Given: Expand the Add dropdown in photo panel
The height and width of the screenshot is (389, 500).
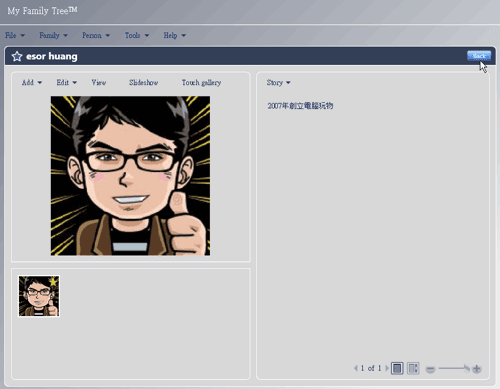Looking at the screenshot, I should pos(32,82).
